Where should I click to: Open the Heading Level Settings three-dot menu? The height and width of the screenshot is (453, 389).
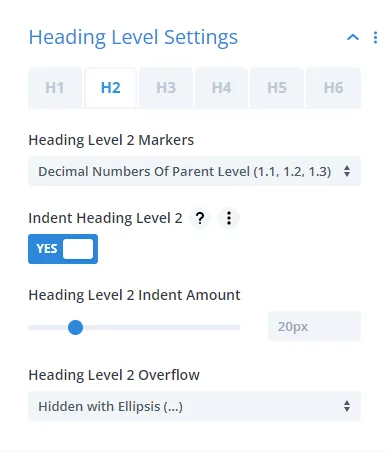pyautogui.click(x=375, y=37)
